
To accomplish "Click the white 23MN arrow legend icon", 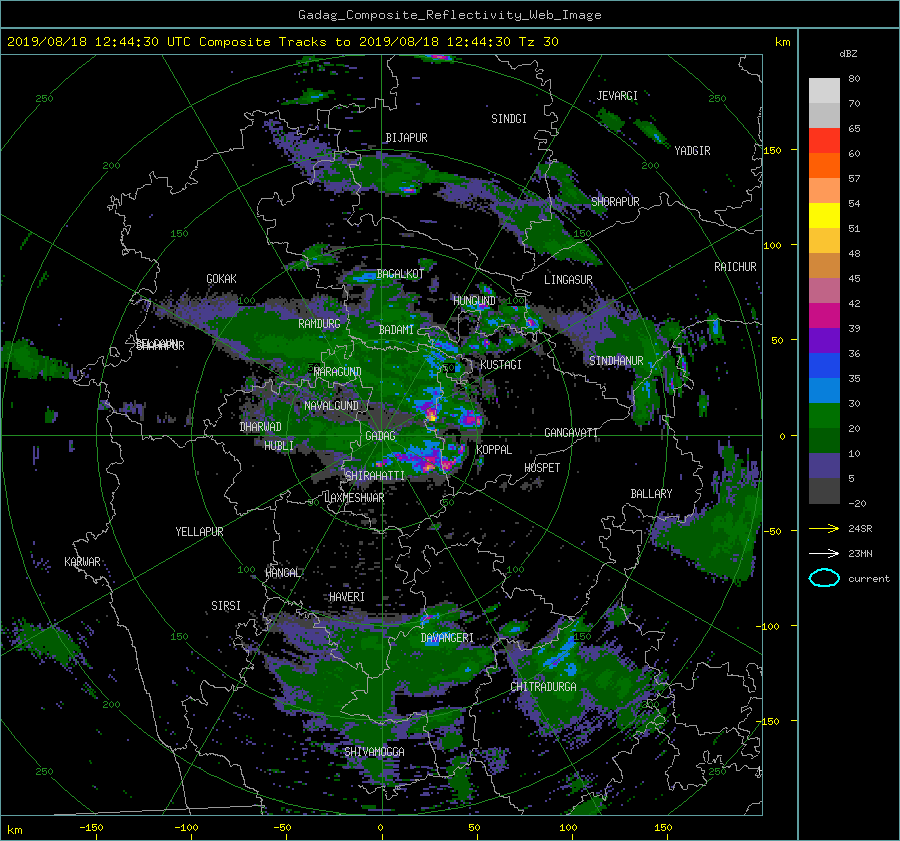I will (x=824, y=553).
